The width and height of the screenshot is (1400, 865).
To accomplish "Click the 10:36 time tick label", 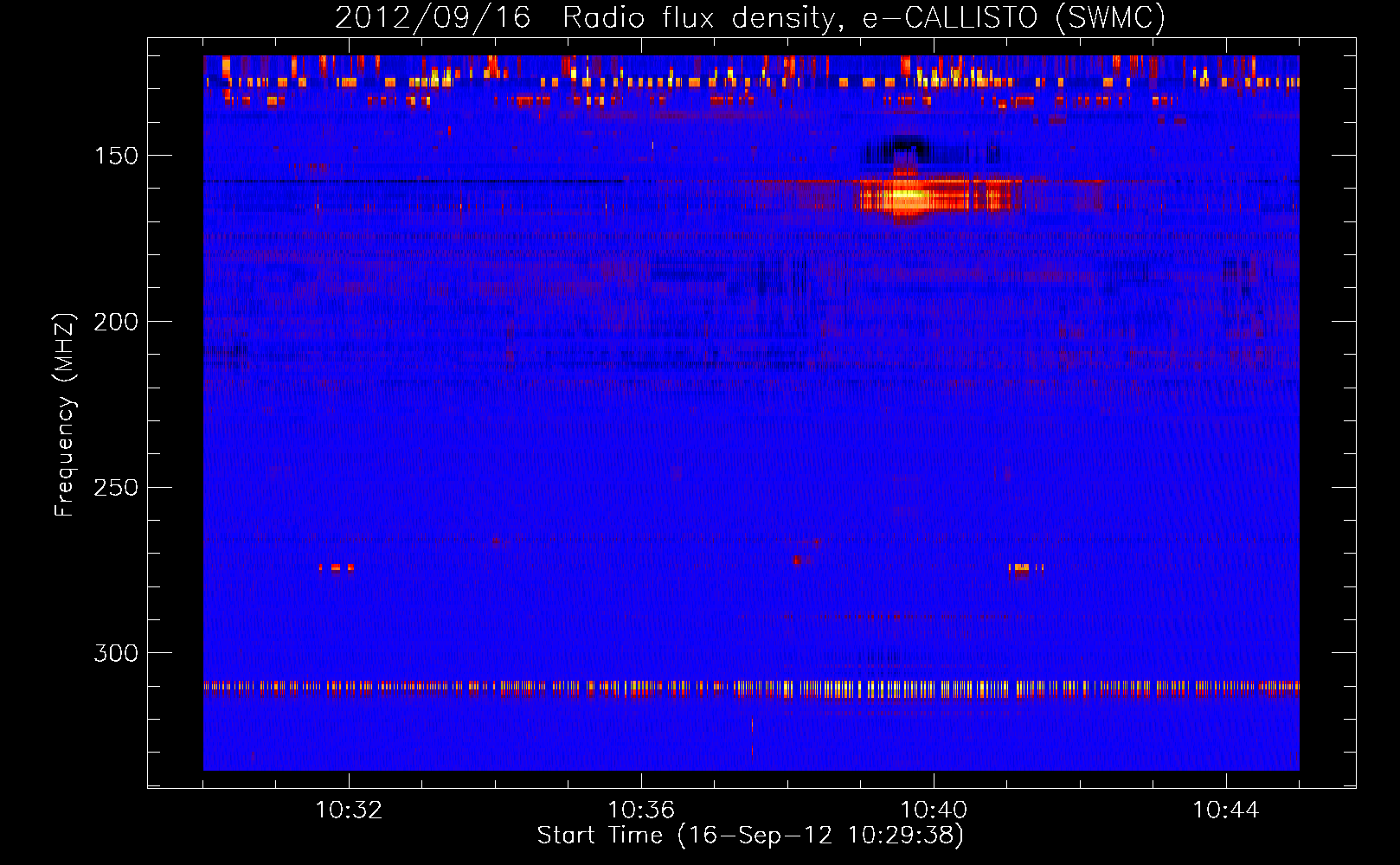I will (641, 811).
